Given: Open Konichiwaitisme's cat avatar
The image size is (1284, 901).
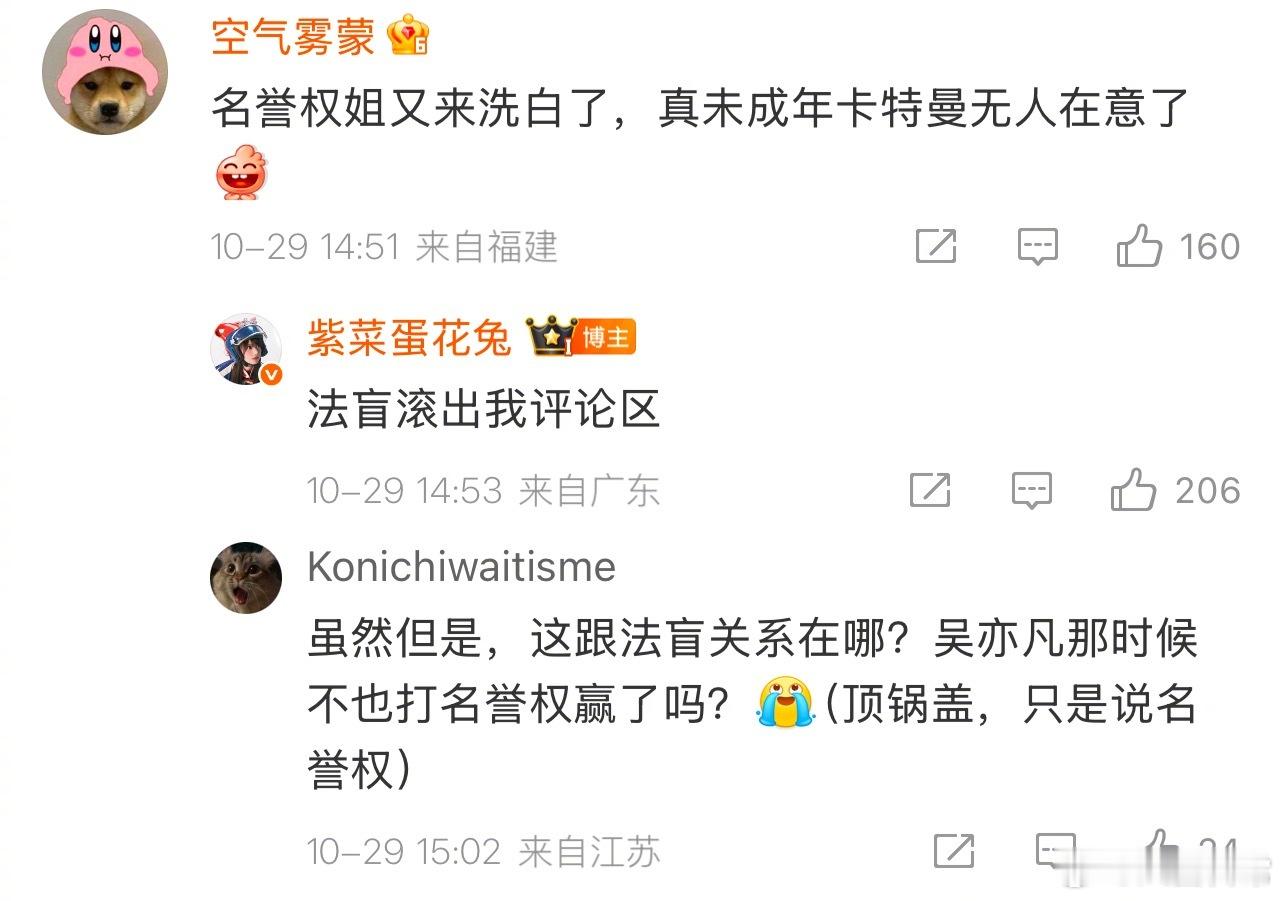Looking at the screenshot, I should point(246,577).
